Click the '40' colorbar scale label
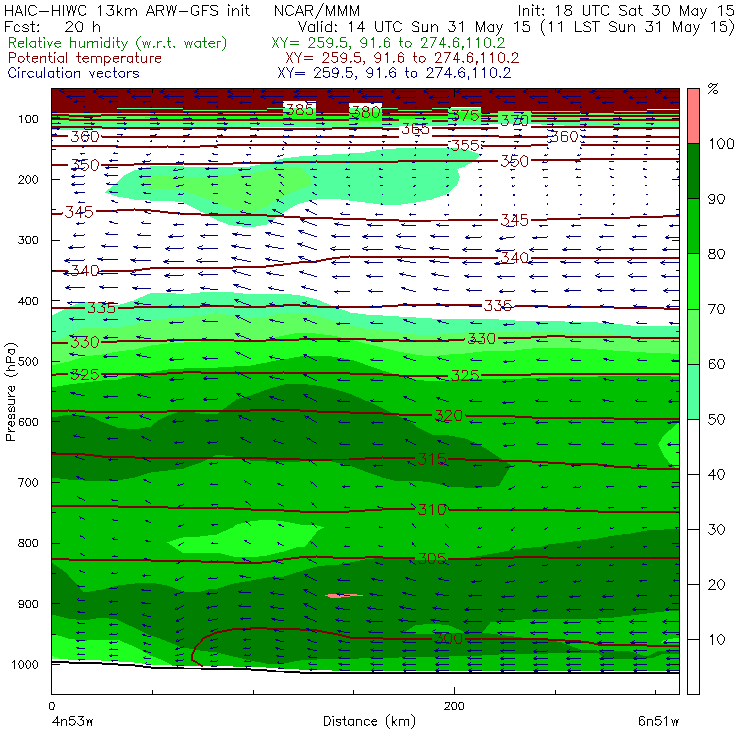The image size is (740, 740). (x=716, y=474)
